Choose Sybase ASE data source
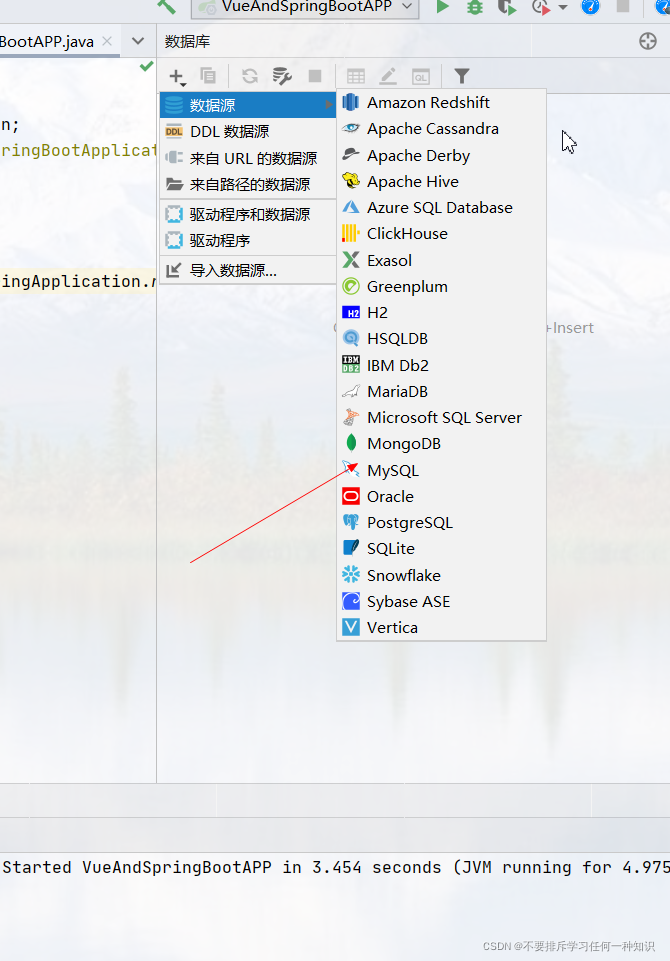This screenshot has height=961, width=670. [441, 602]
